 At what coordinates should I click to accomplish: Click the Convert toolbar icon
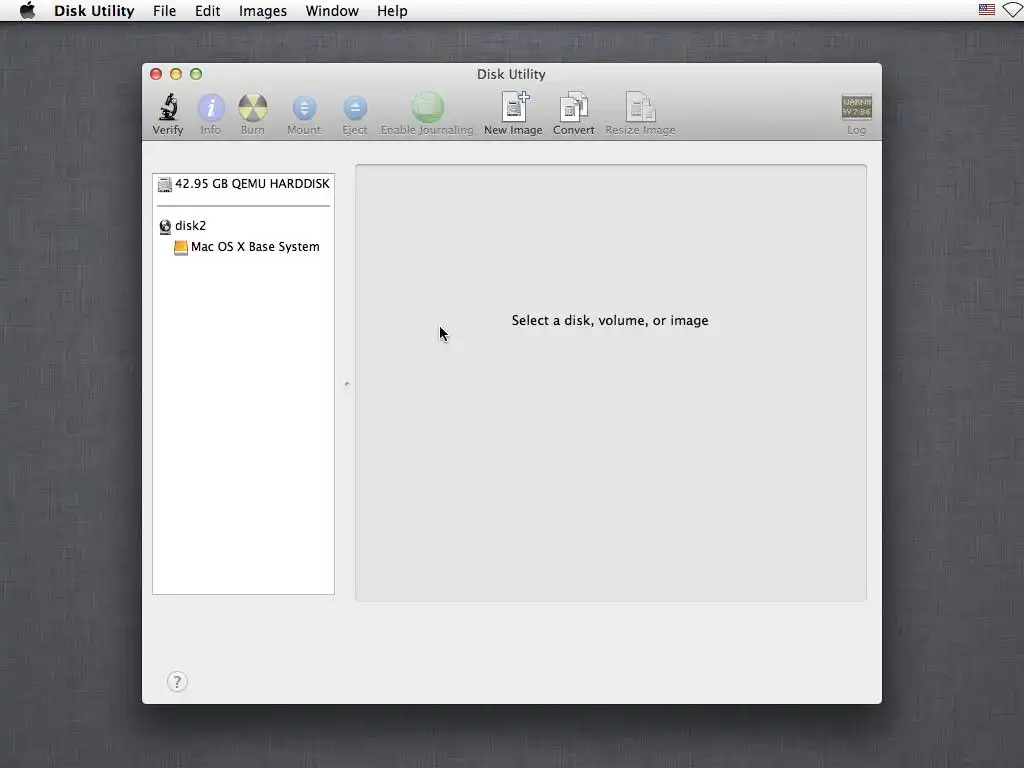pos(573,106)
